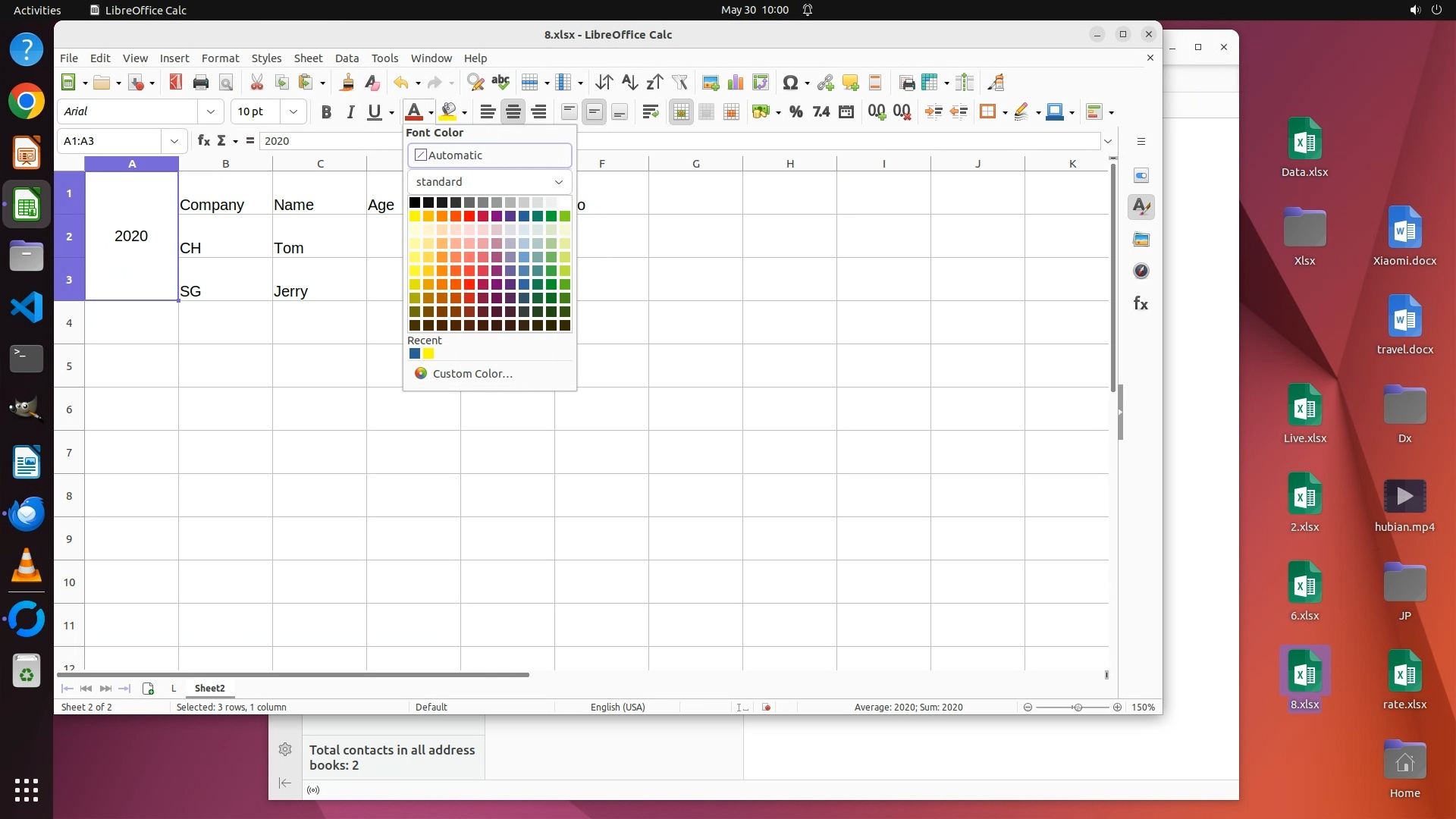This screenshot has height=819, width=1456.
Task: Click the Sort Ascending toolbar icon
Action: (x=629, y=83)
